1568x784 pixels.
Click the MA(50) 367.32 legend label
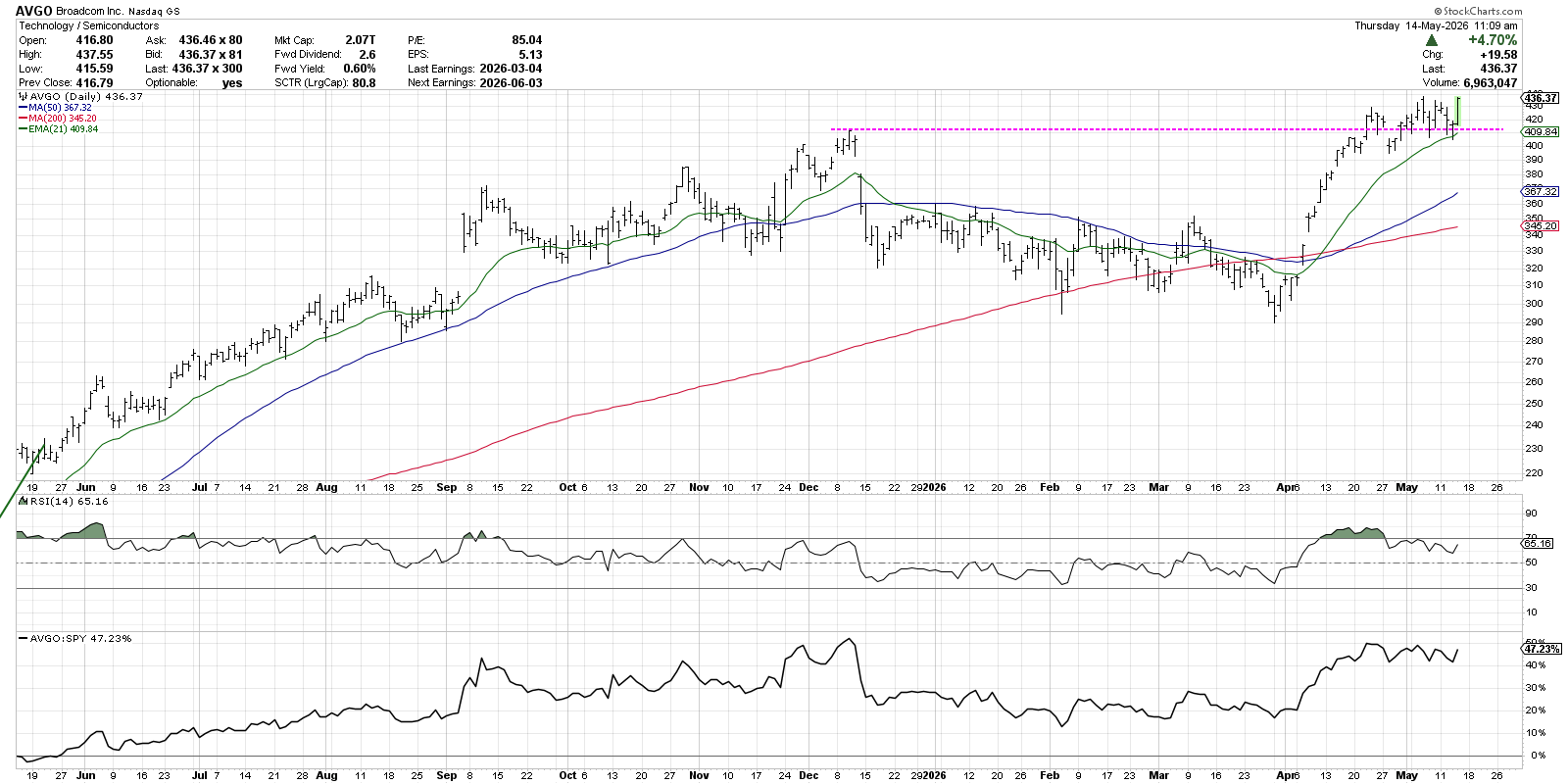pos(61,107)
